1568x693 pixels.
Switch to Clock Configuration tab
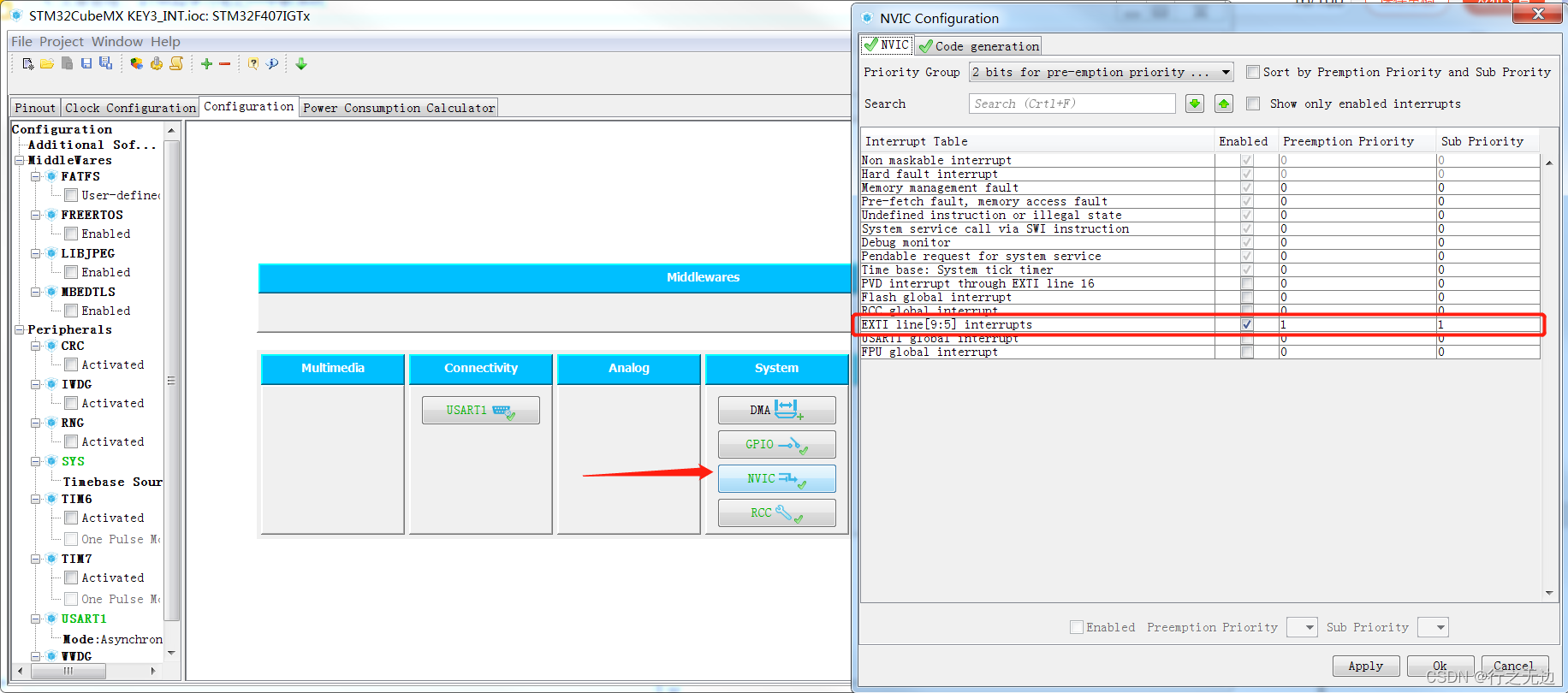pos(130,108)
